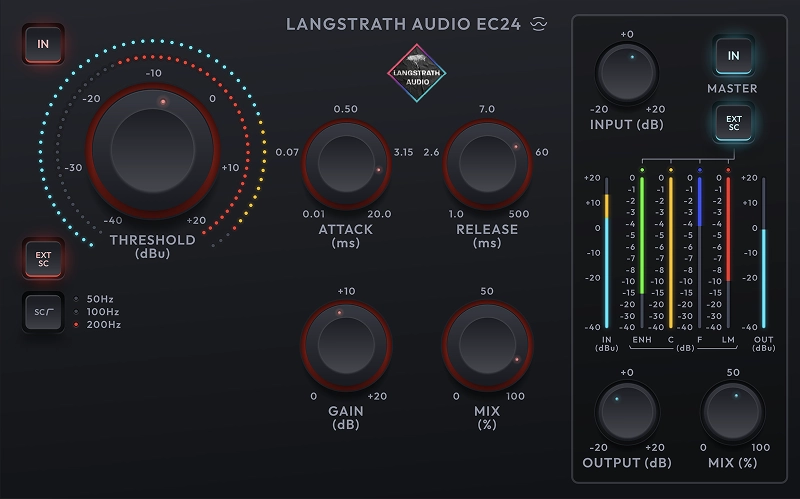
Task: Toggle the red IN bypass button
Action: (43, 44)
